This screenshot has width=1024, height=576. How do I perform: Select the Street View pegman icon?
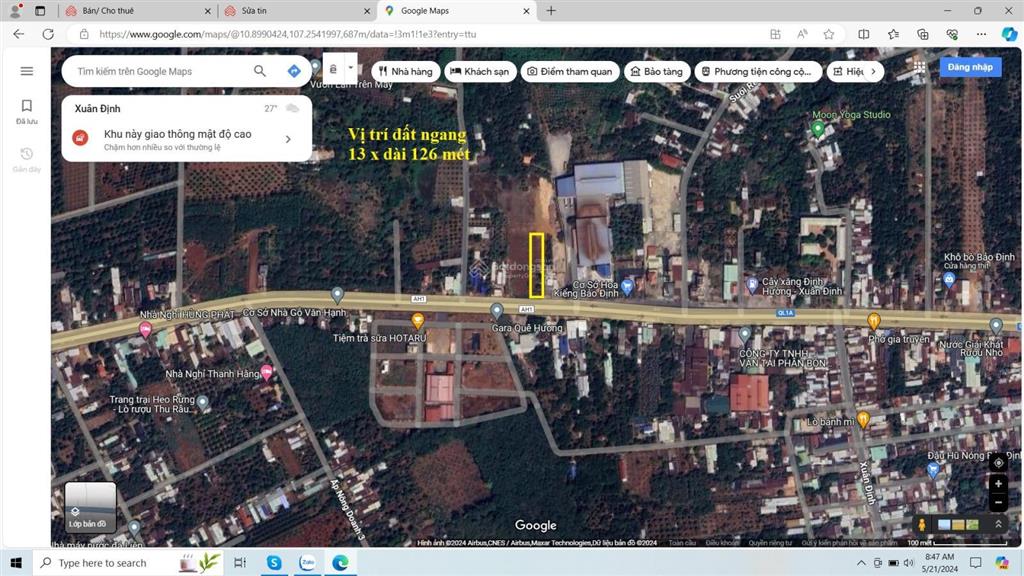921,524
